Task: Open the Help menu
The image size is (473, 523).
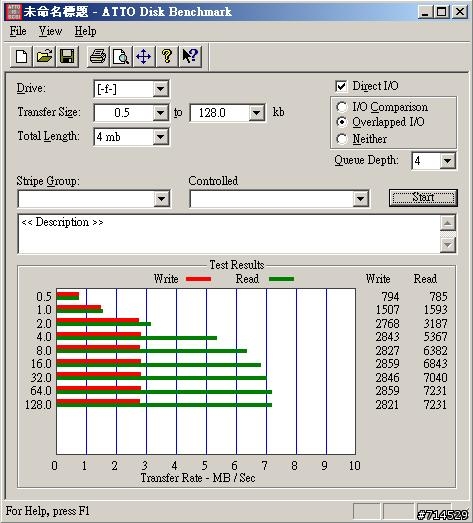Action: point(85,31)
